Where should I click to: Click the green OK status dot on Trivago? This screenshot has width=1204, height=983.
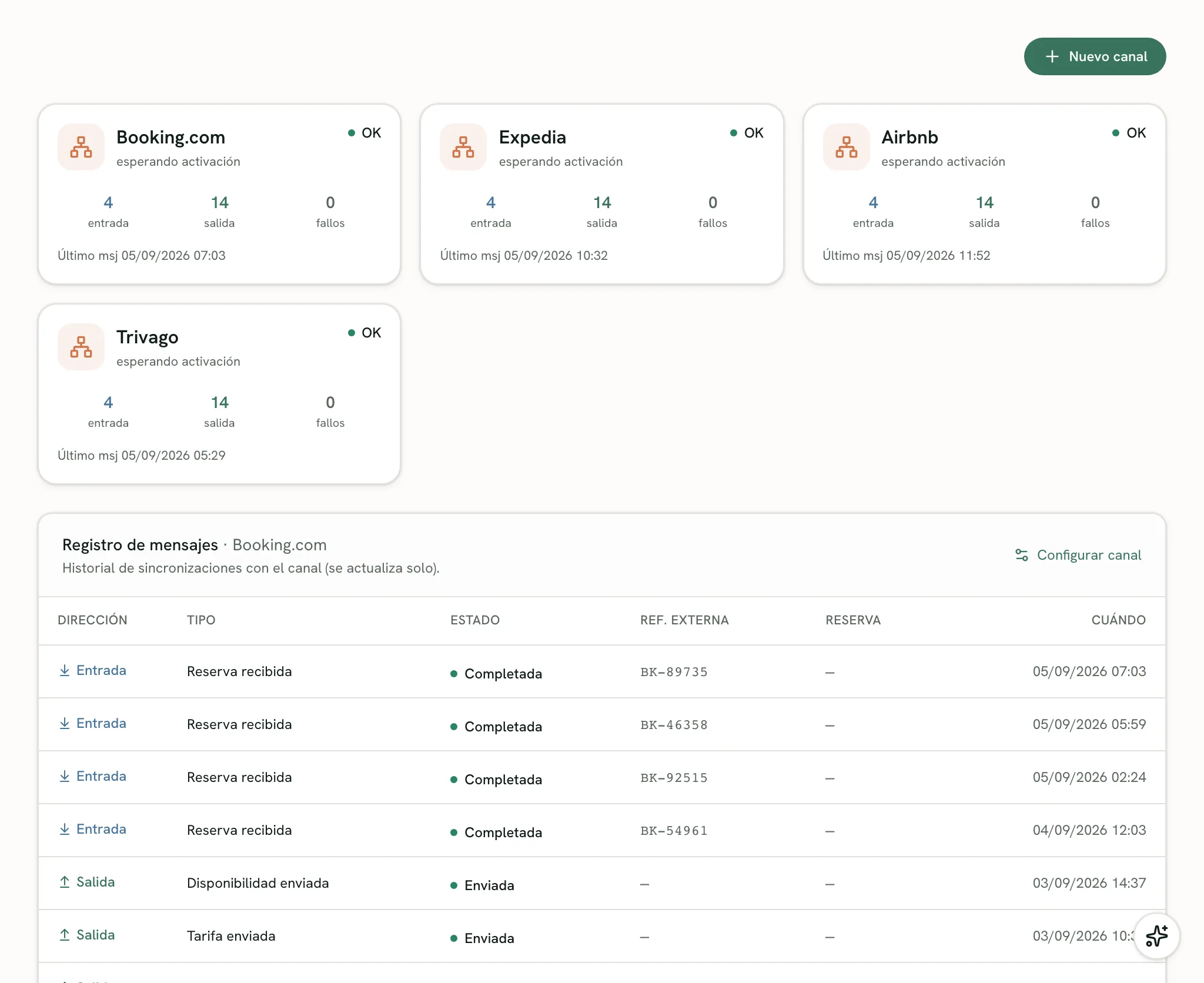point(352,333)
